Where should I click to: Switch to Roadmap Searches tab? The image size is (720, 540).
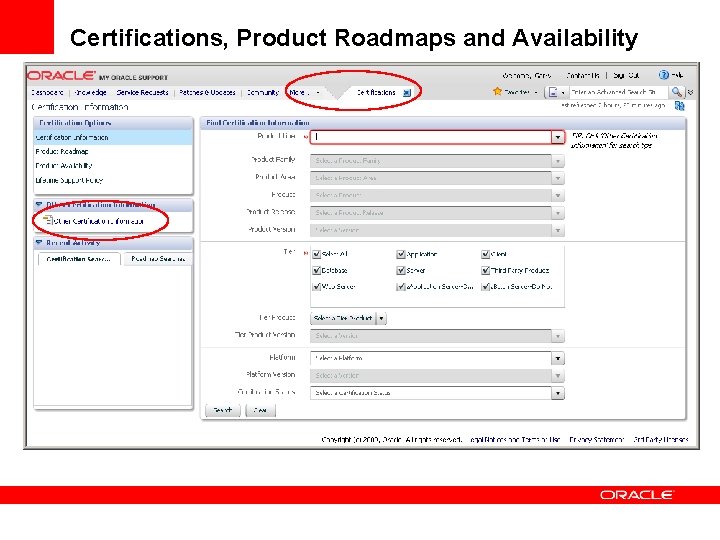coord(158,259)
